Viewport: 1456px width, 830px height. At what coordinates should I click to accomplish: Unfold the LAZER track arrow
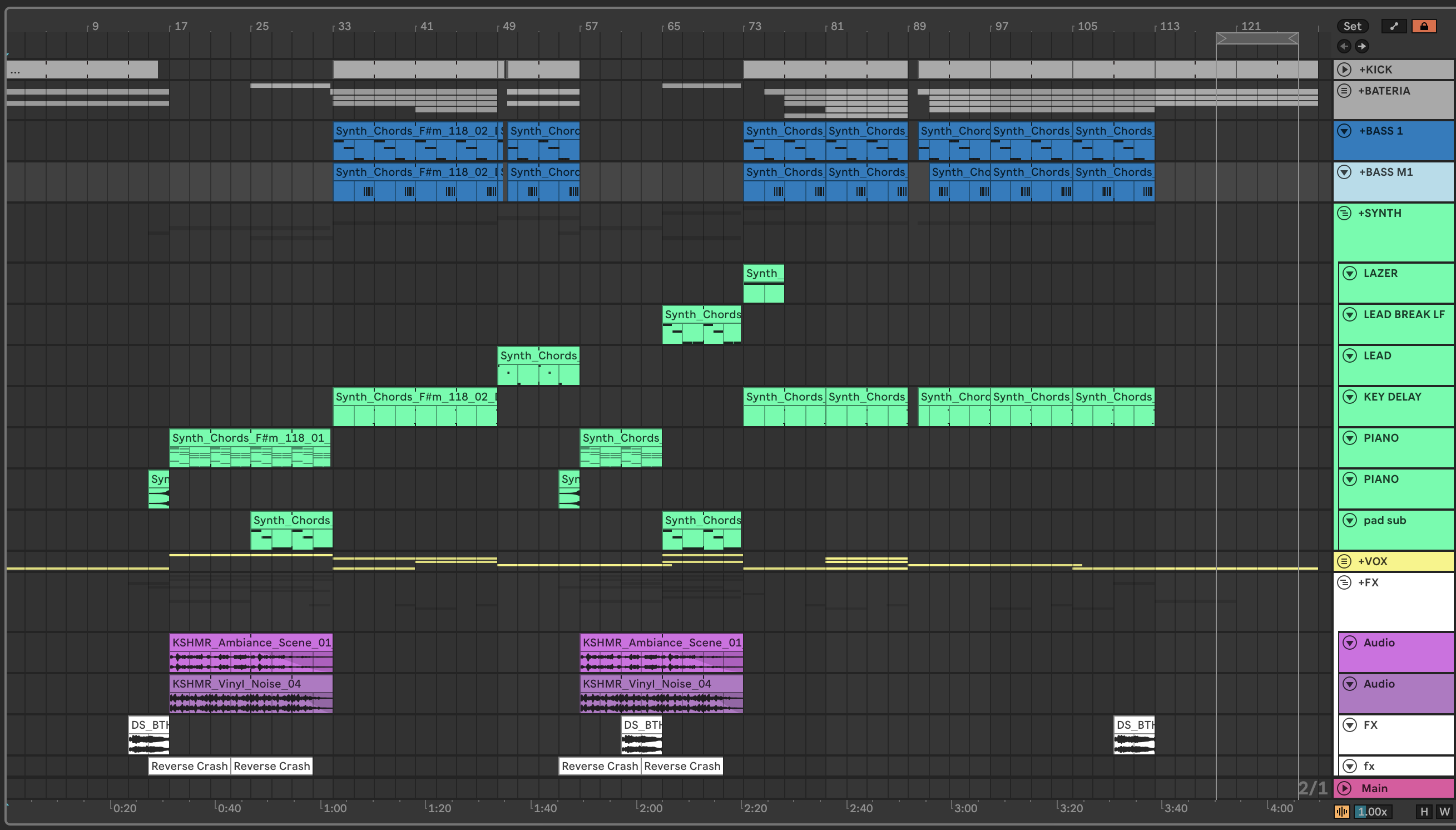[x=1349, y=273]
